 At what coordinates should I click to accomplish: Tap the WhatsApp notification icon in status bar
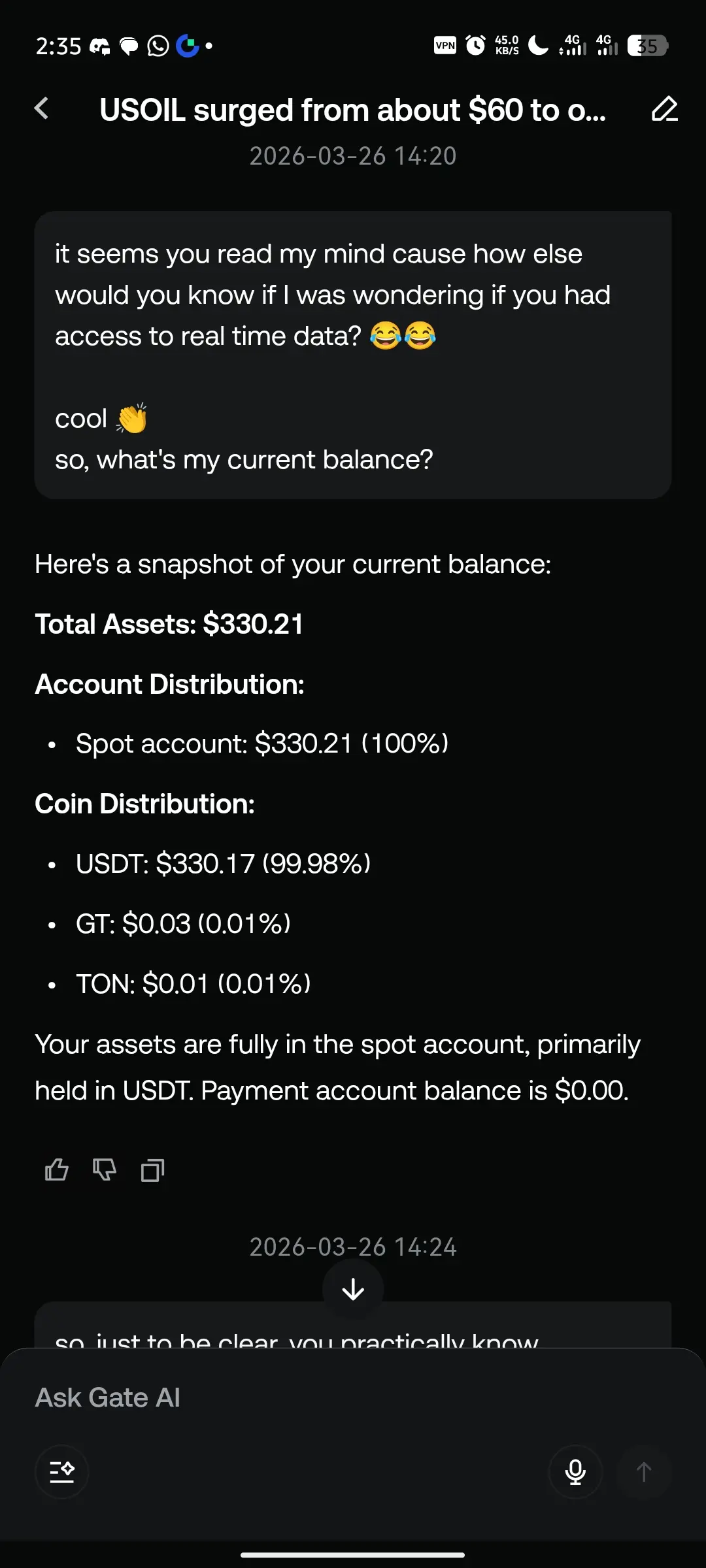pos(158,46)
